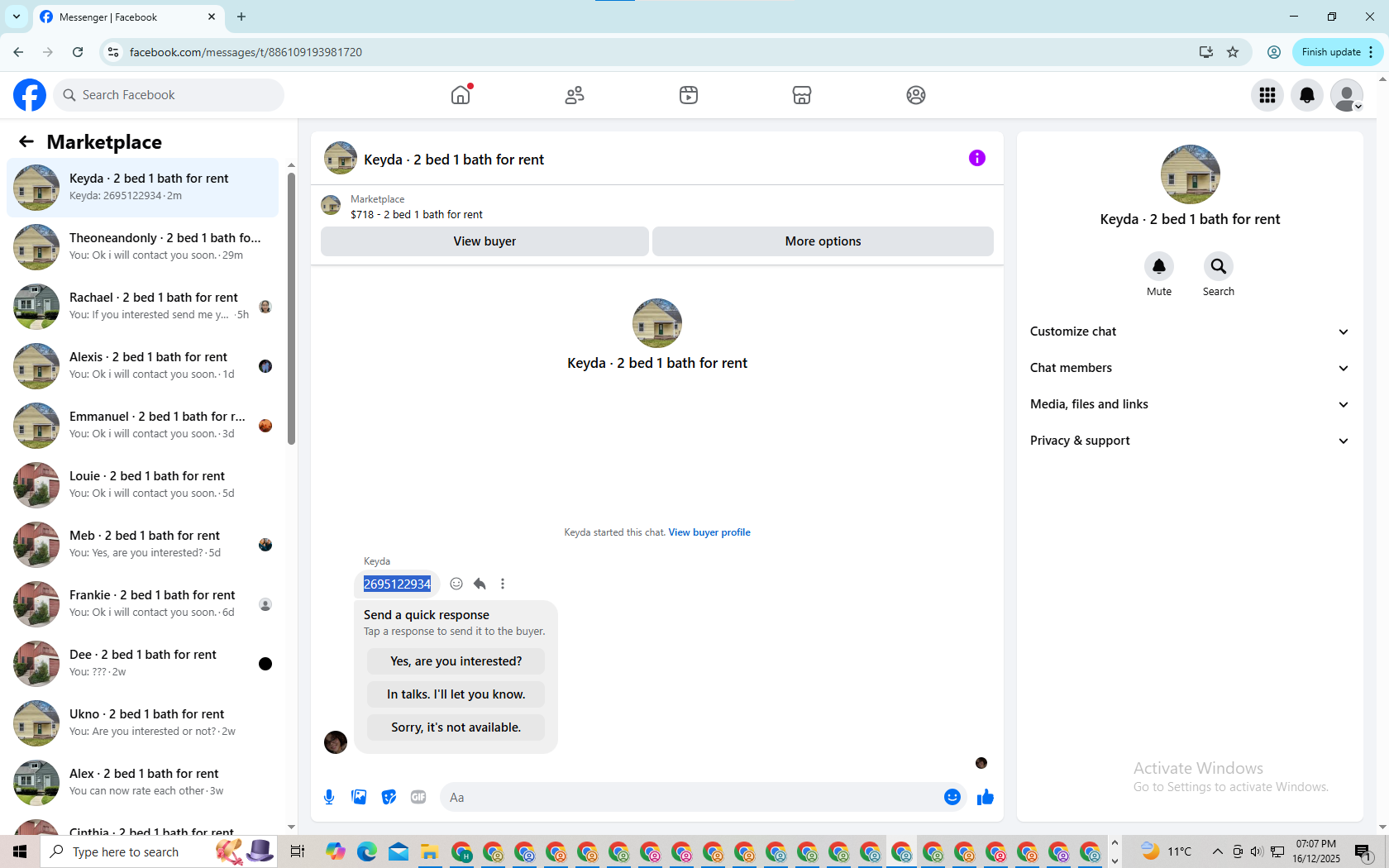Open Emmanuel conversation
The image size is (1389, 868).
pos(142,426)
